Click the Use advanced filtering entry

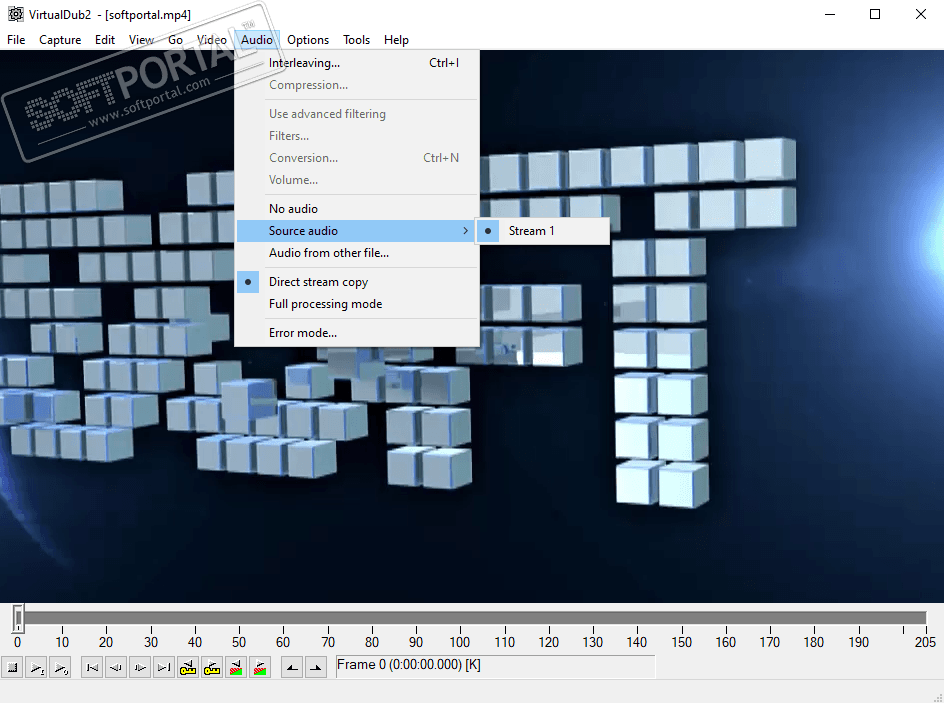[357, 114]
